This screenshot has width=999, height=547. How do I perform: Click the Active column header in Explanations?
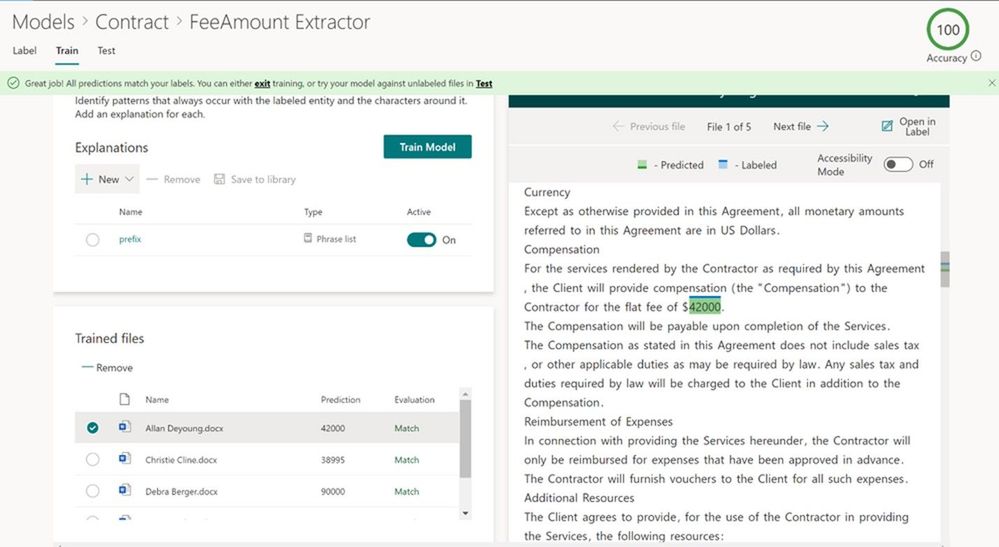(x=419, y=211)
